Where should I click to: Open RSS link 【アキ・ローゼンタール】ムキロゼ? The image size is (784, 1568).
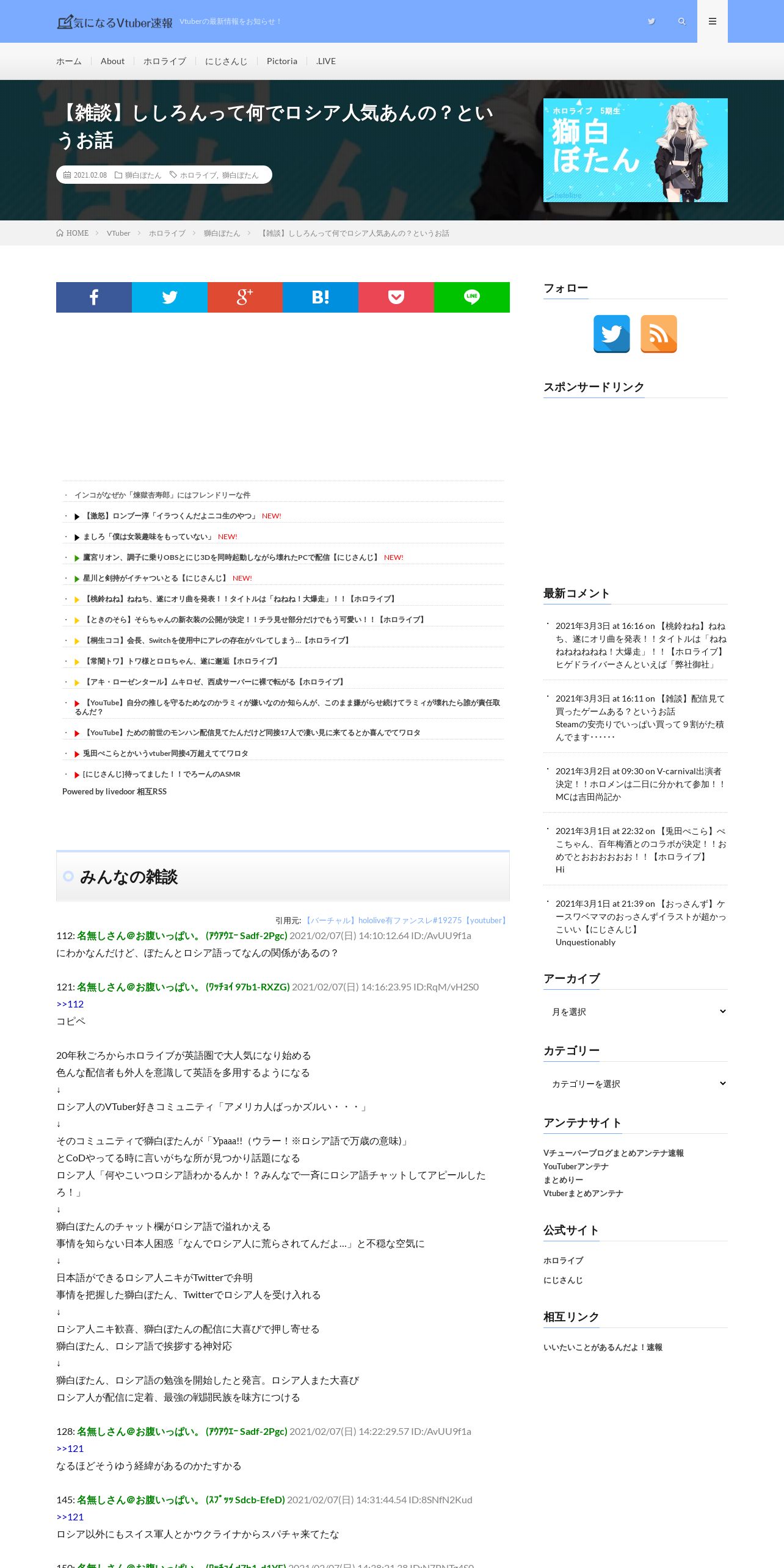(215, 682)
